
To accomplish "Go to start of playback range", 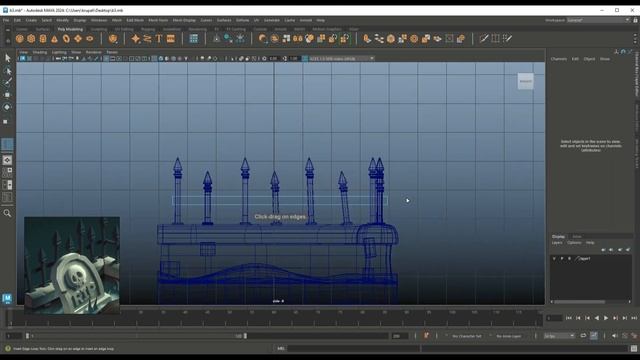I will [x=569, y=318].
